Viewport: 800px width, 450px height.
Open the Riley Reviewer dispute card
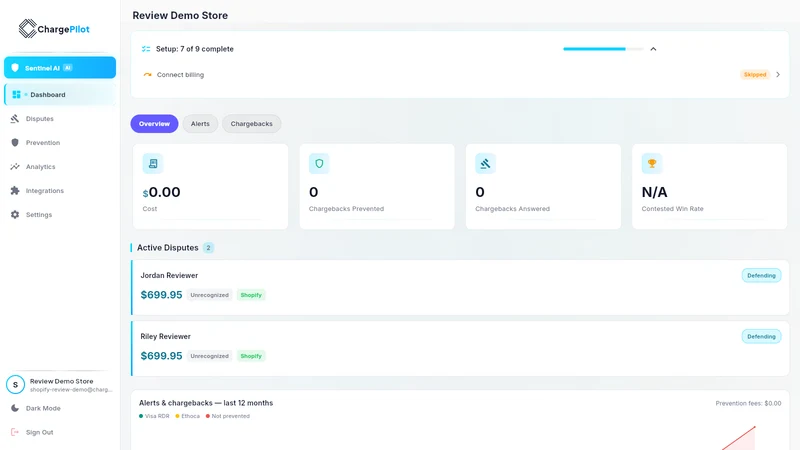pyautogui.click(x=460, y=348)
